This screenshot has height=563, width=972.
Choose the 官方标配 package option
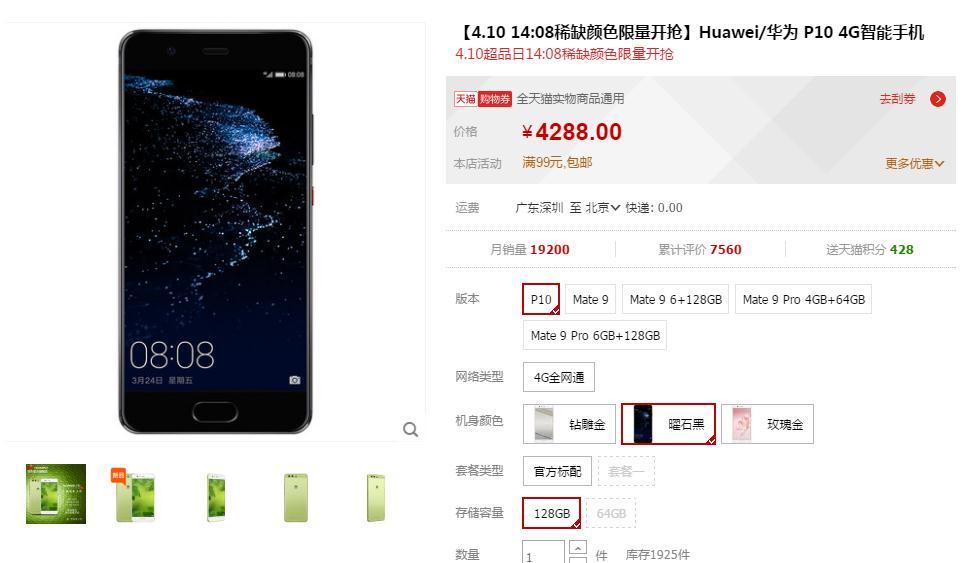tap(557, 471)
